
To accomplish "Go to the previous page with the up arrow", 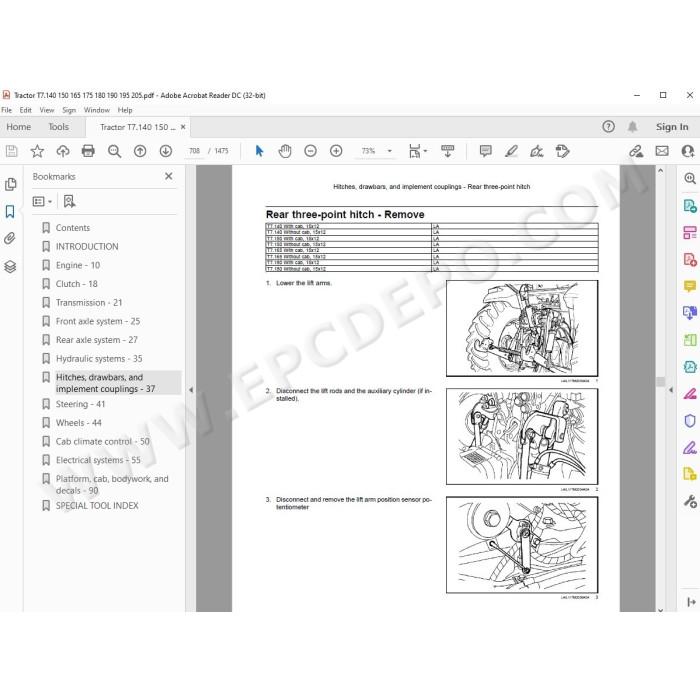I will click(140, 151).
